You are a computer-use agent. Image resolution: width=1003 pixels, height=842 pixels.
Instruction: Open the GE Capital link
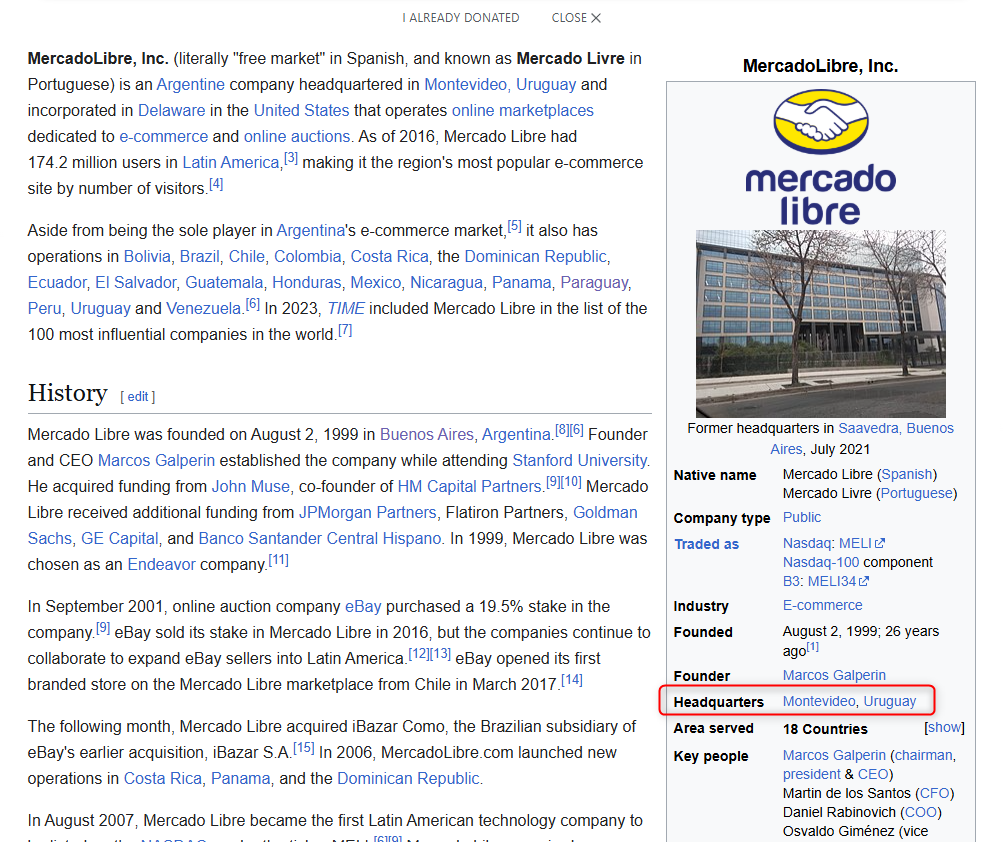pyautogui.click(x=120, y=539)
